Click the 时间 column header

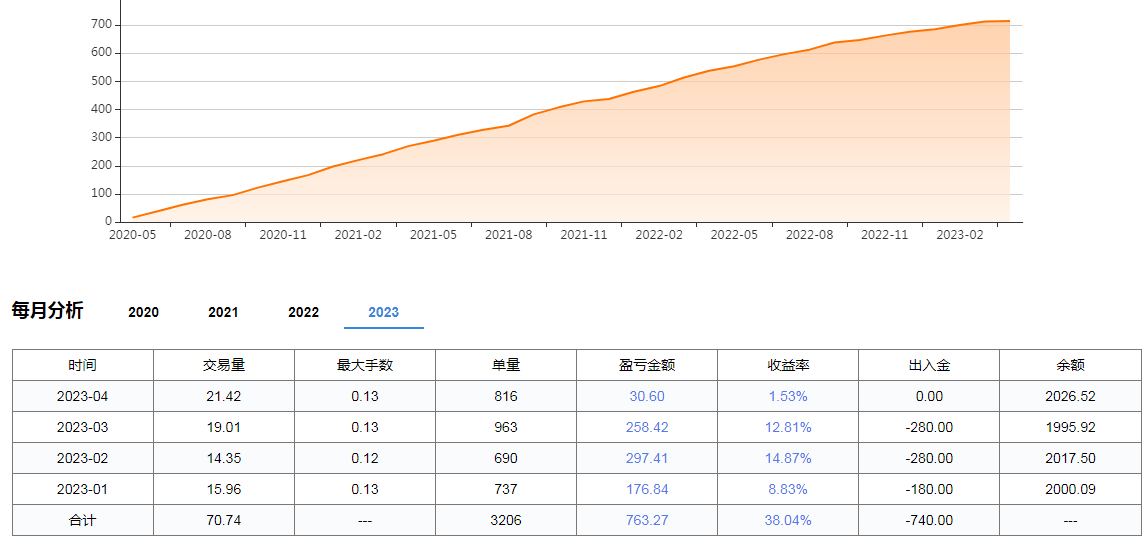(83, 365)
